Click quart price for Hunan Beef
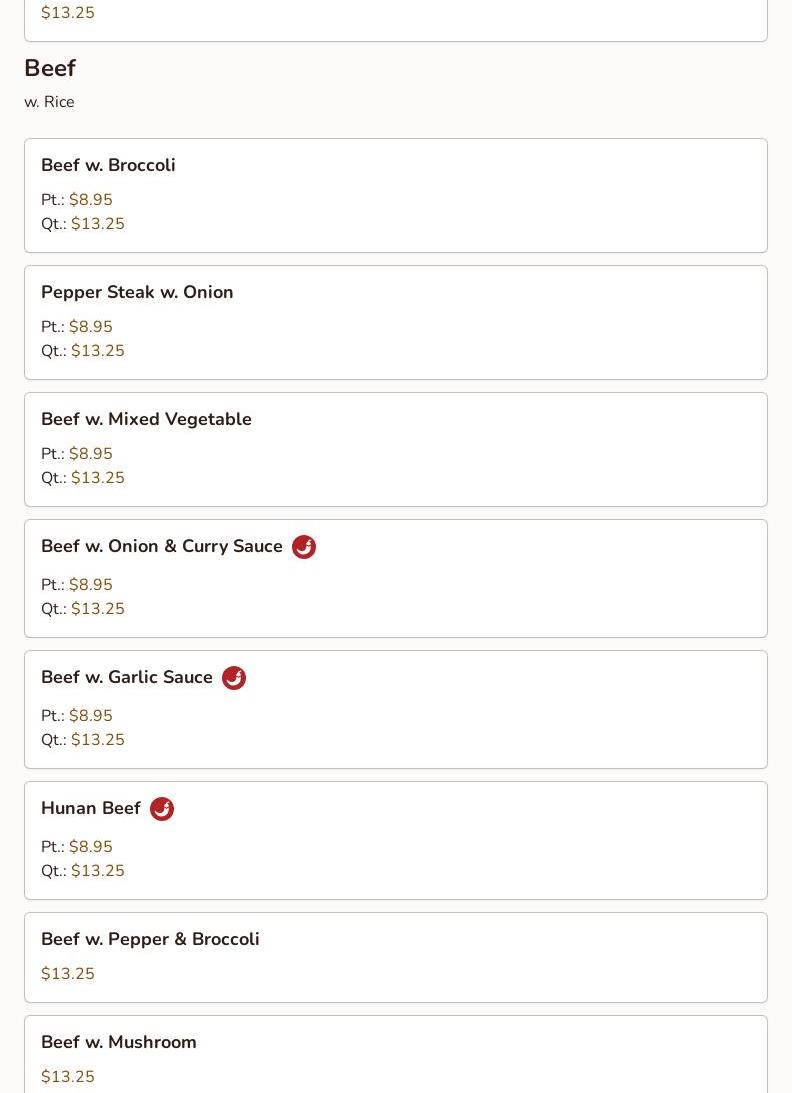This screenshot has width=792, height=1093. [x=98, y=871]
